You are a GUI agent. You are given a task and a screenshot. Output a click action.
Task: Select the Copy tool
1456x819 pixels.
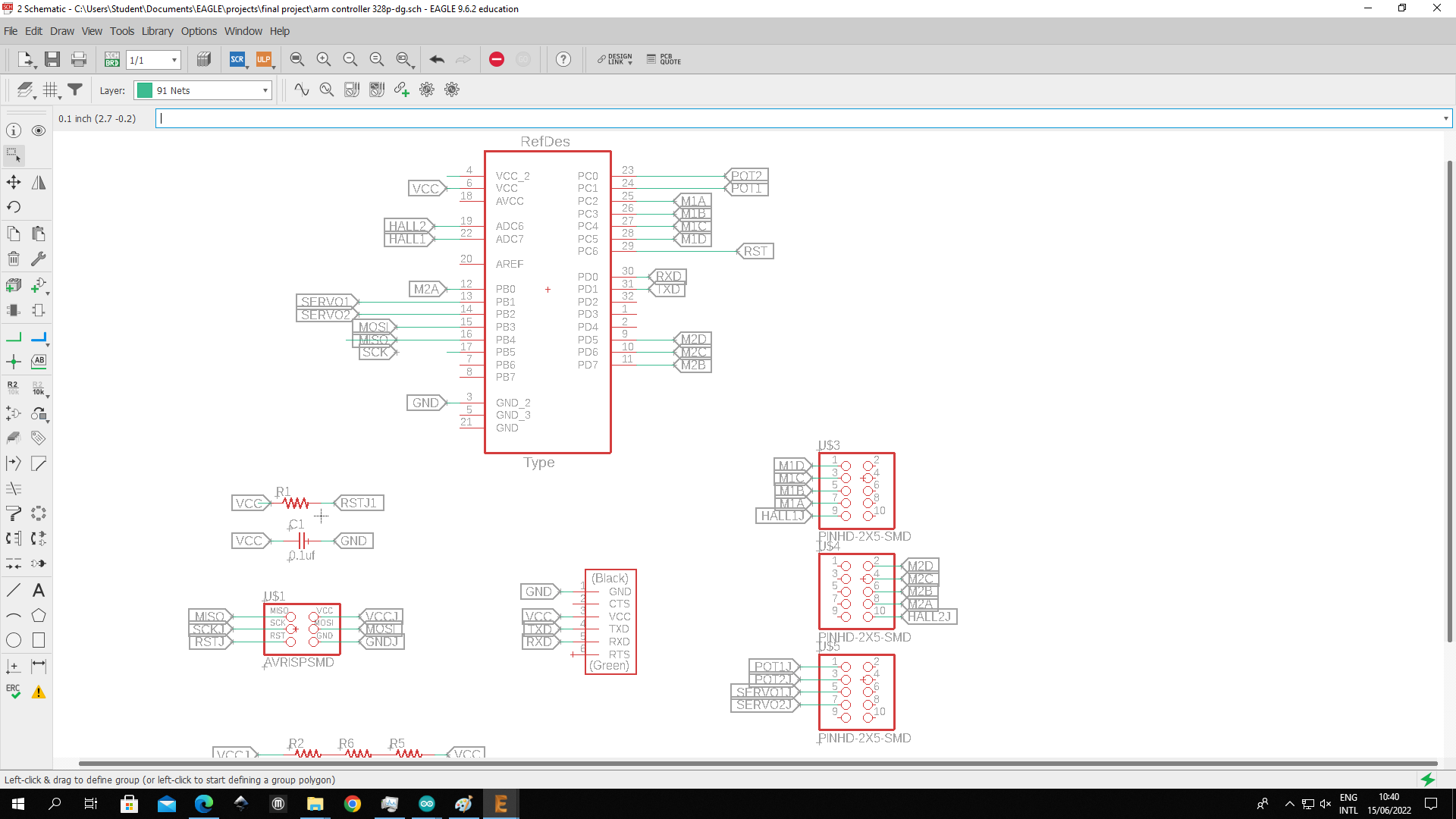[14, 234]
